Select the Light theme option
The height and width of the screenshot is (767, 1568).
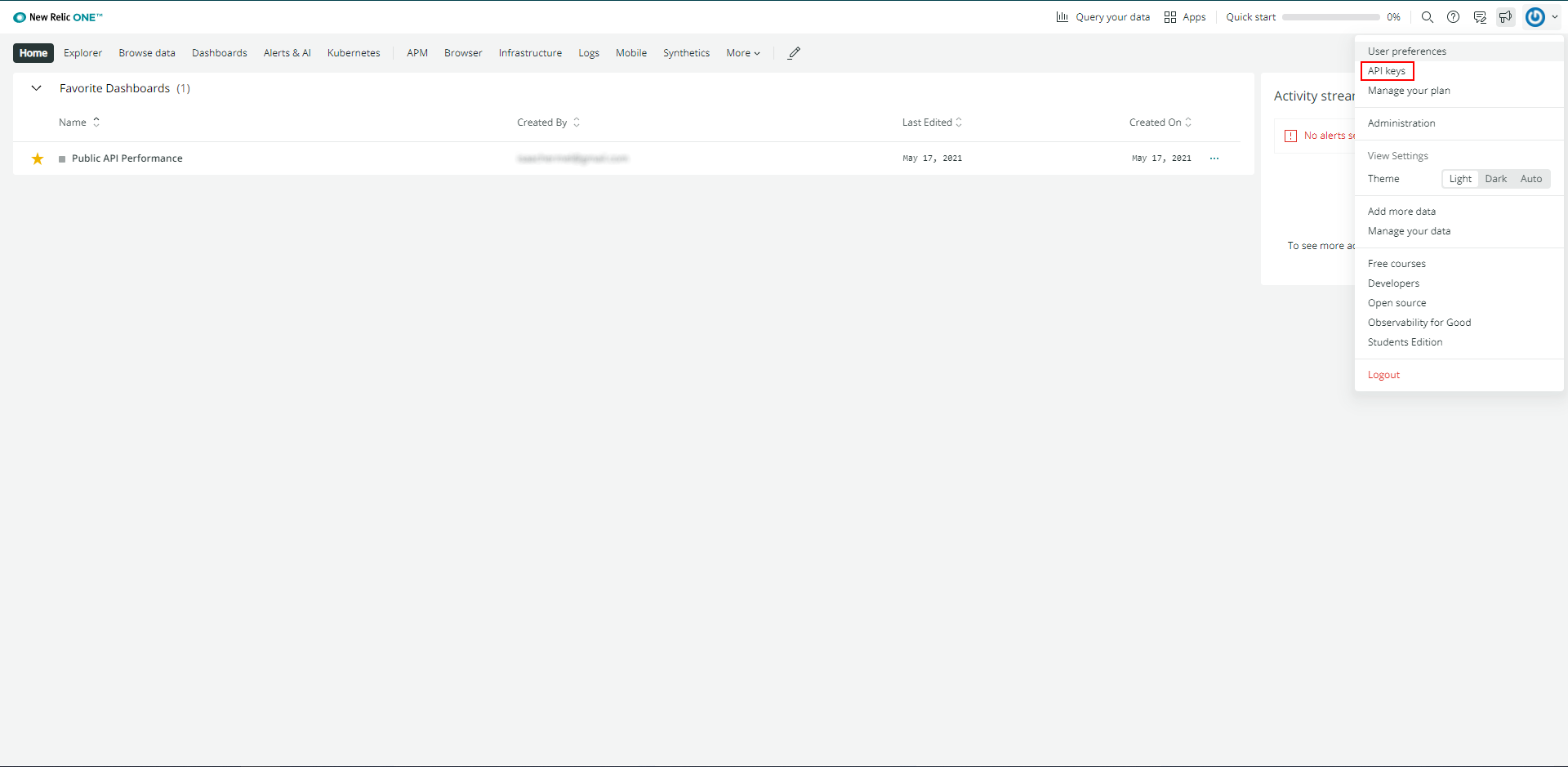[1459, 179]
